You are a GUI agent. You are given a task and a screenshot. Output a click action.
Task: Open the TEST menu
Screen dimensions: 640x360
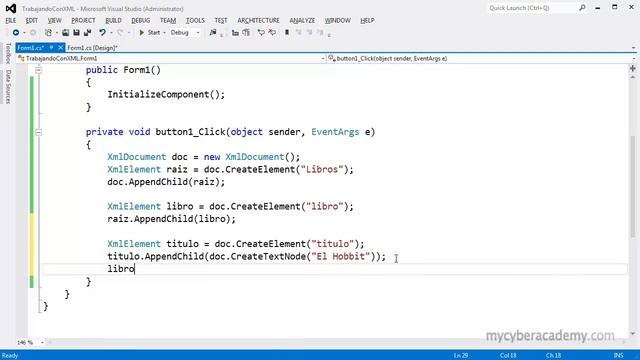(x=221, y=20)
